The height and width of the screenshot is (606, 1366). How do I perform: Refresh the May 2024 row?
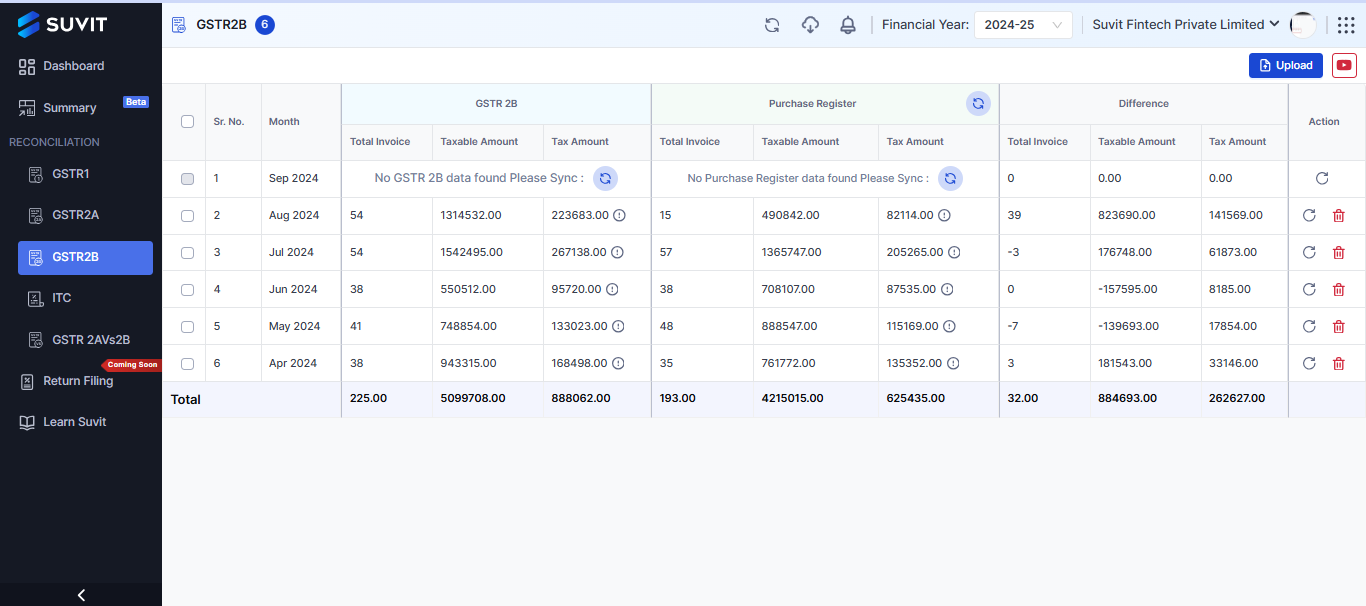point(1309,326)
